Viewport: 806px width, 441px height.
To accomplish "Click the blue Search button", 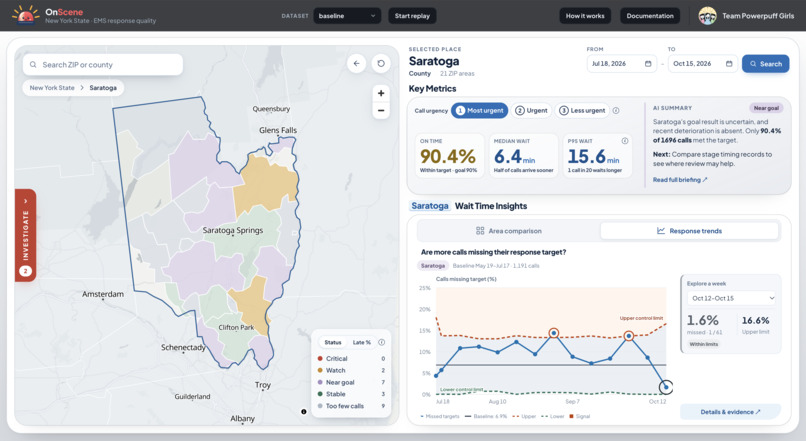I will point(765,64).
